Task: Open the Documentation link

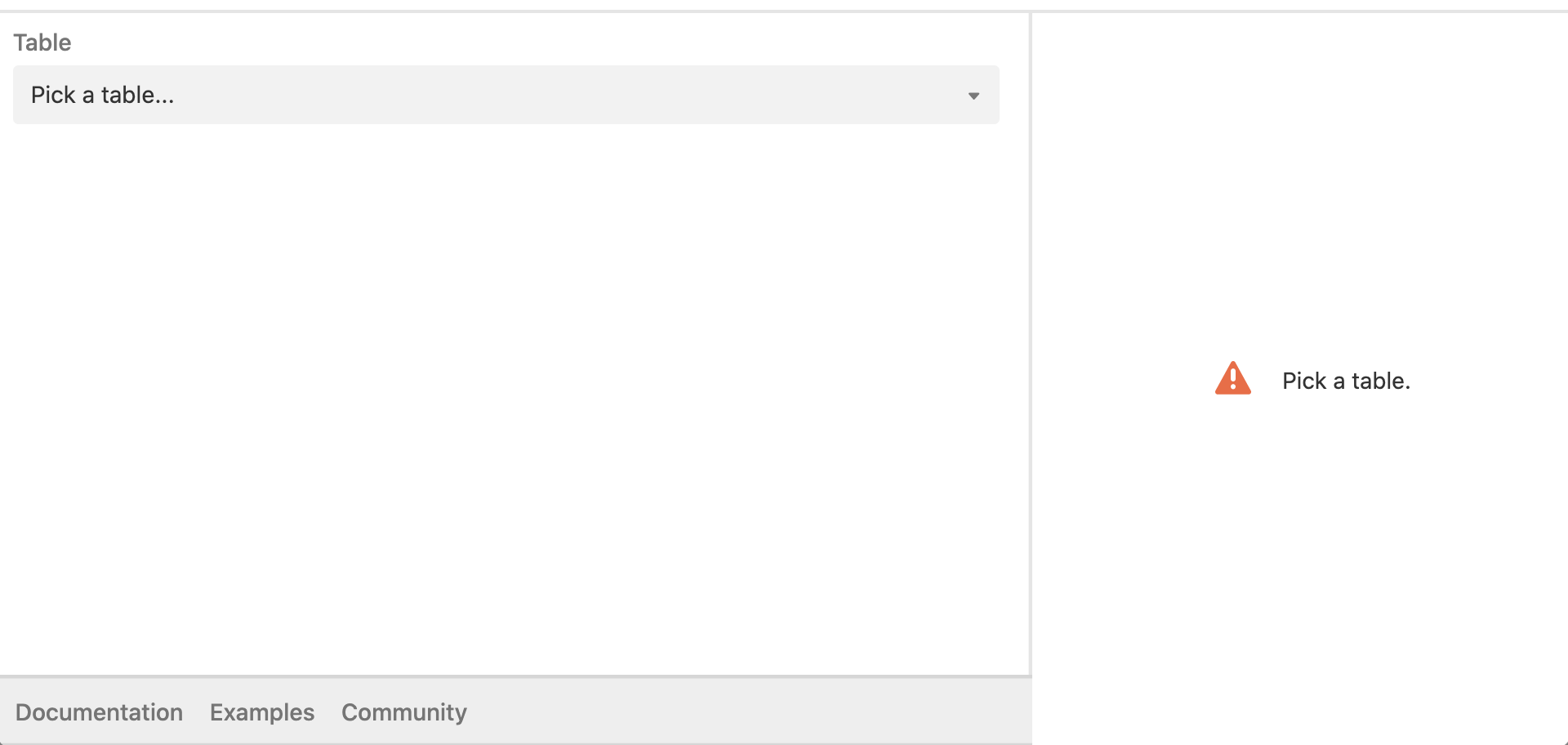Action: [x=99, y=712]
